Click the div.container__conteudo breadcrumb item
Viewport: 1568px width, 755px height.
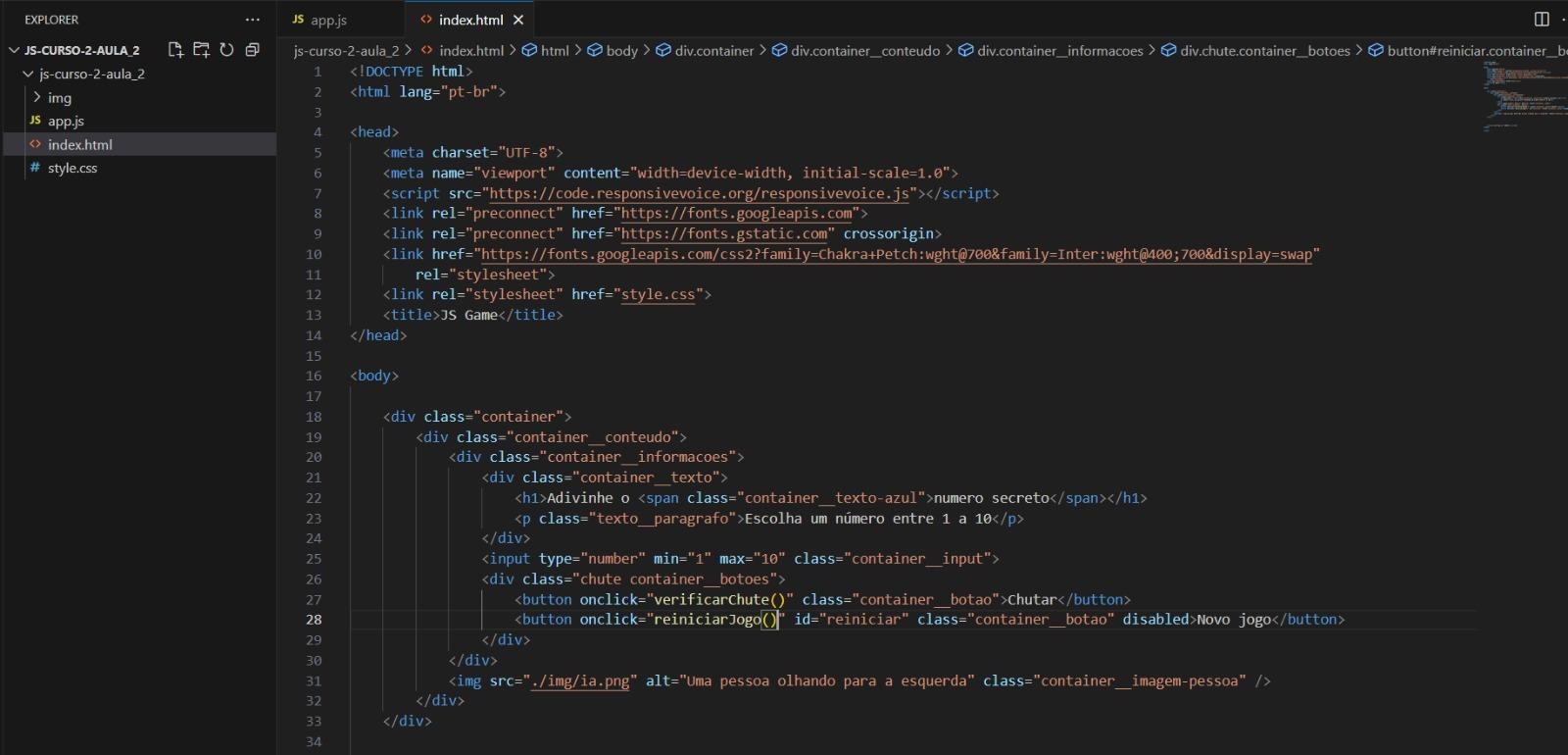(x=865, y=51)
